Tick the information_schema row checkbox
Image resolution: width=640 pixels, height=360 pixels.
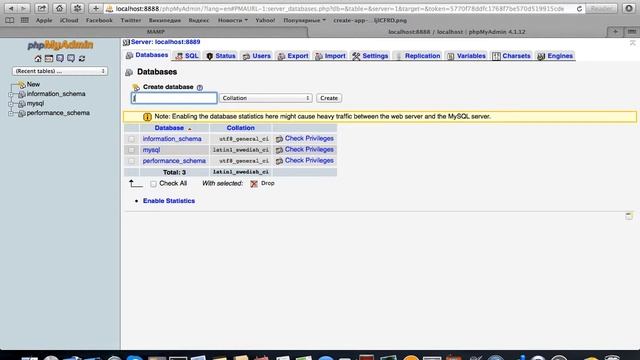[131, 139]
